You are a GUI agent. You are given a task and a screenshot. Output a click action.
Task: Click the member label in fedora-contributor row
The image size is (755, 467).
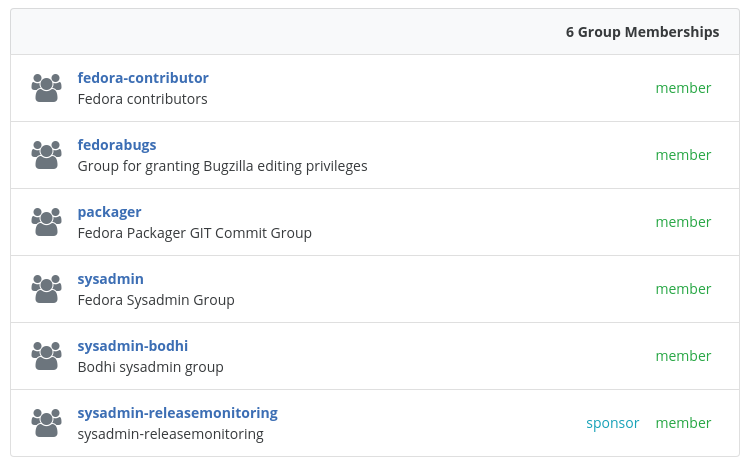tap(683, 88)
